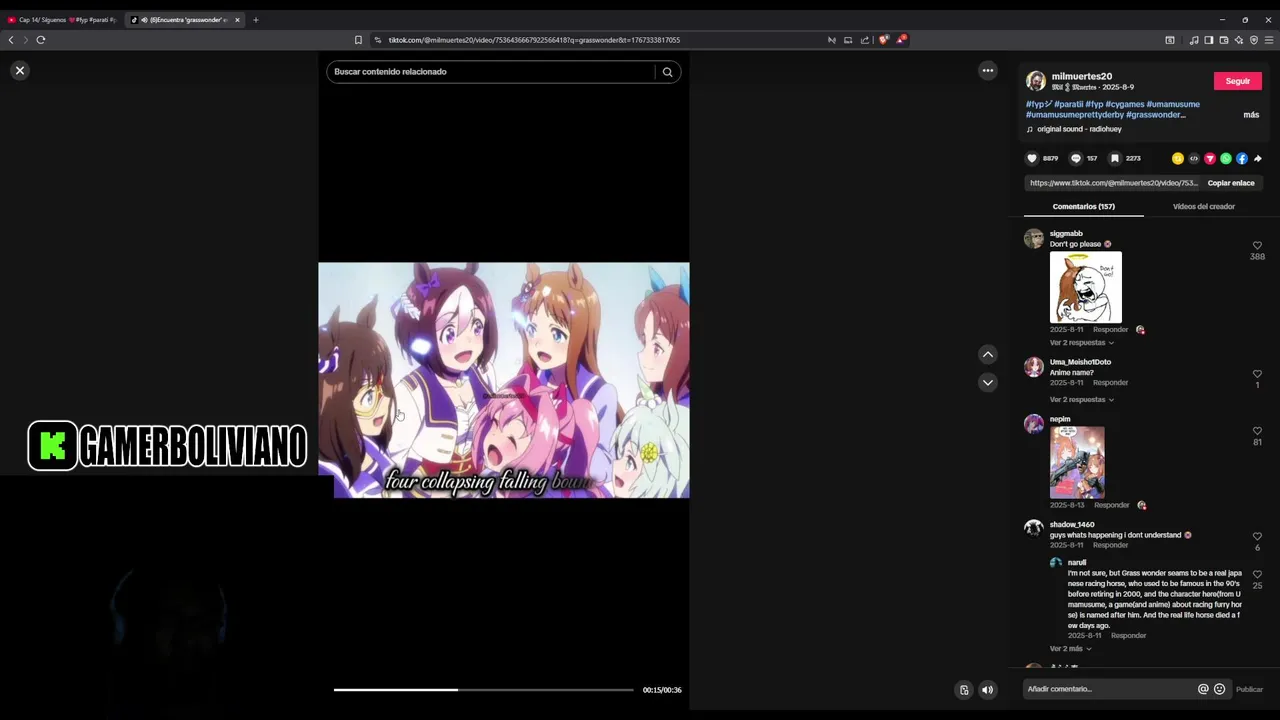Viewport: 1280px width, 720px height.
Task: Click the video URL link field
Action: [x=1113, y=183]
